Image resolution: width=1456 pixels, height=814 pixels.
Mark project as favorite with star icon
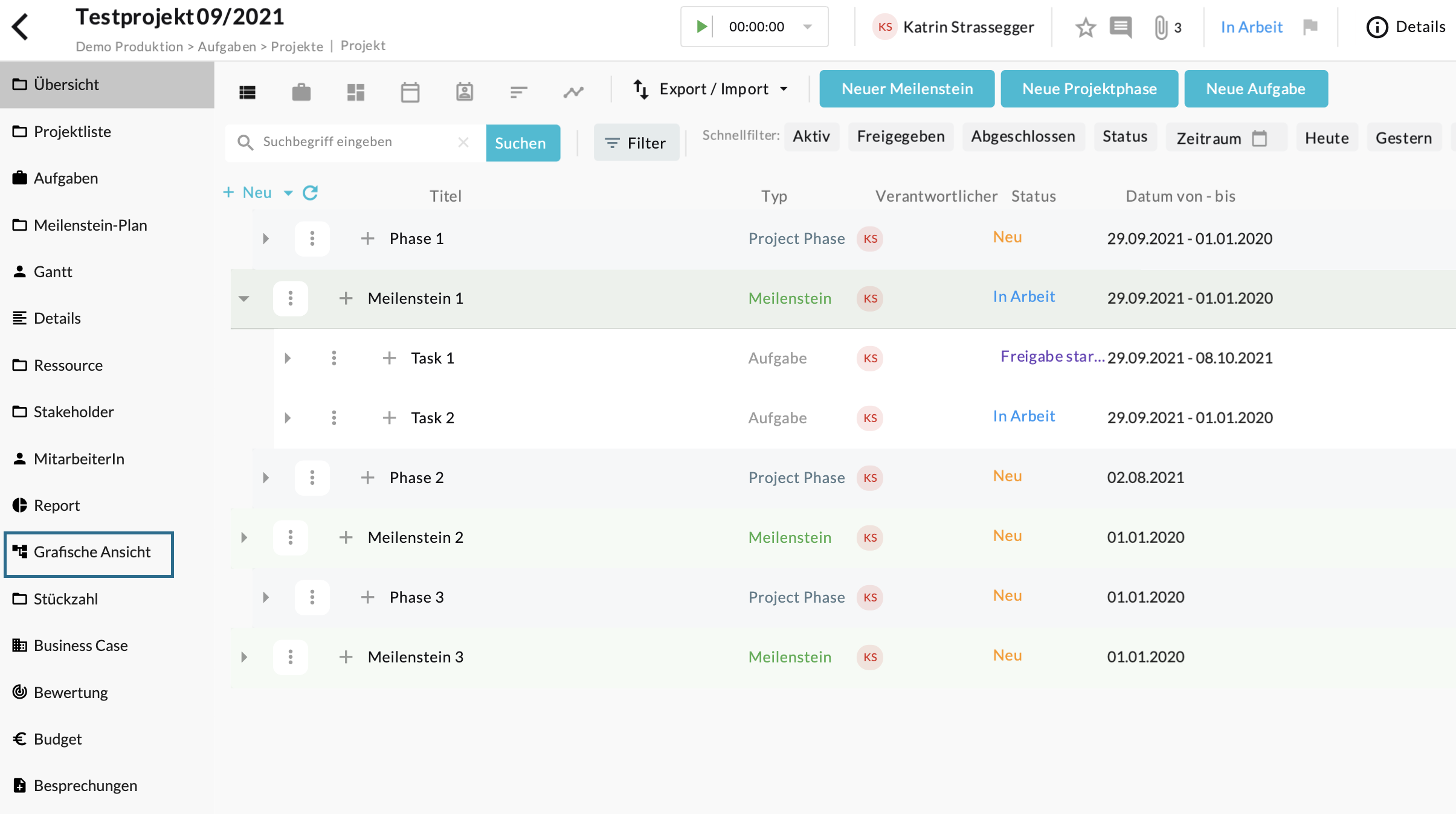coord(1085,27)
